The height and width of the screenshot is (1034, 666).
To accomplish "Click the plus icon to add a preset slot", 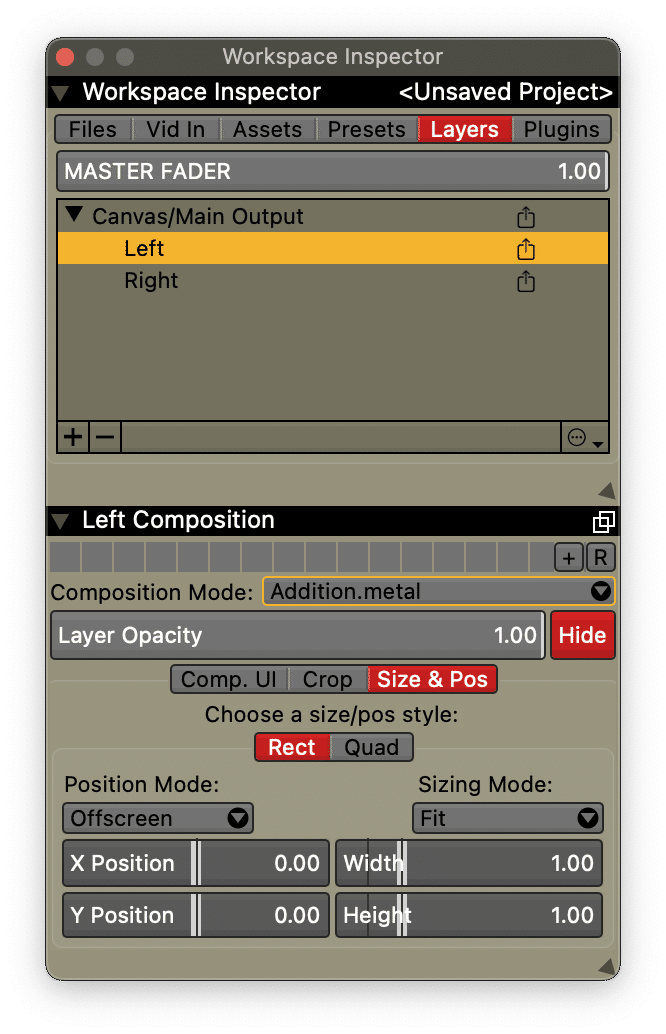I will coord(570,557).
